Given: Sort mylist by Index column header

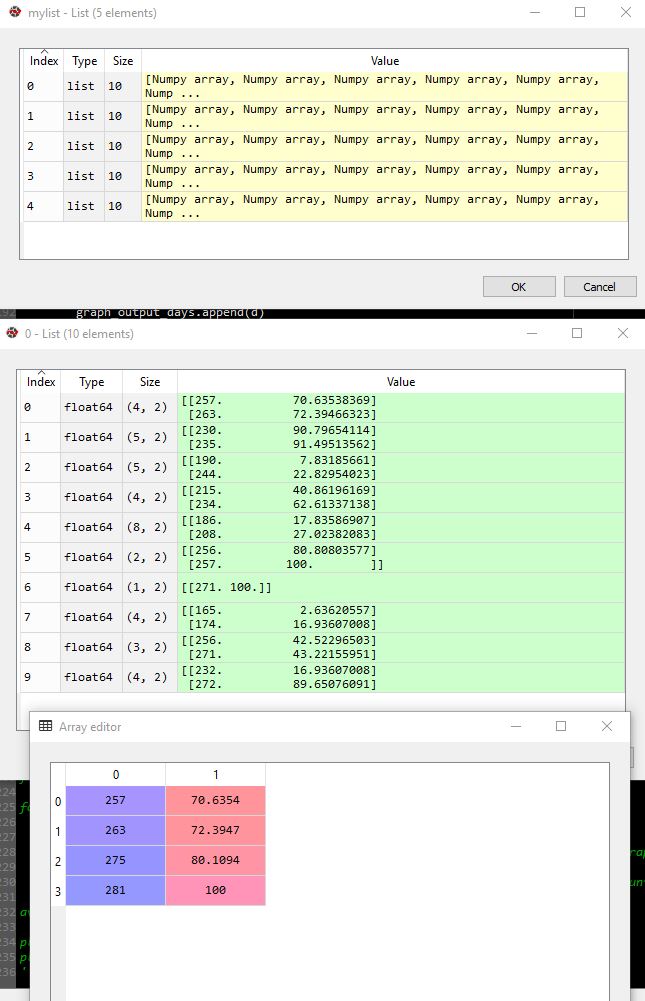Looking at the screenshot, I should pos(44,61).
